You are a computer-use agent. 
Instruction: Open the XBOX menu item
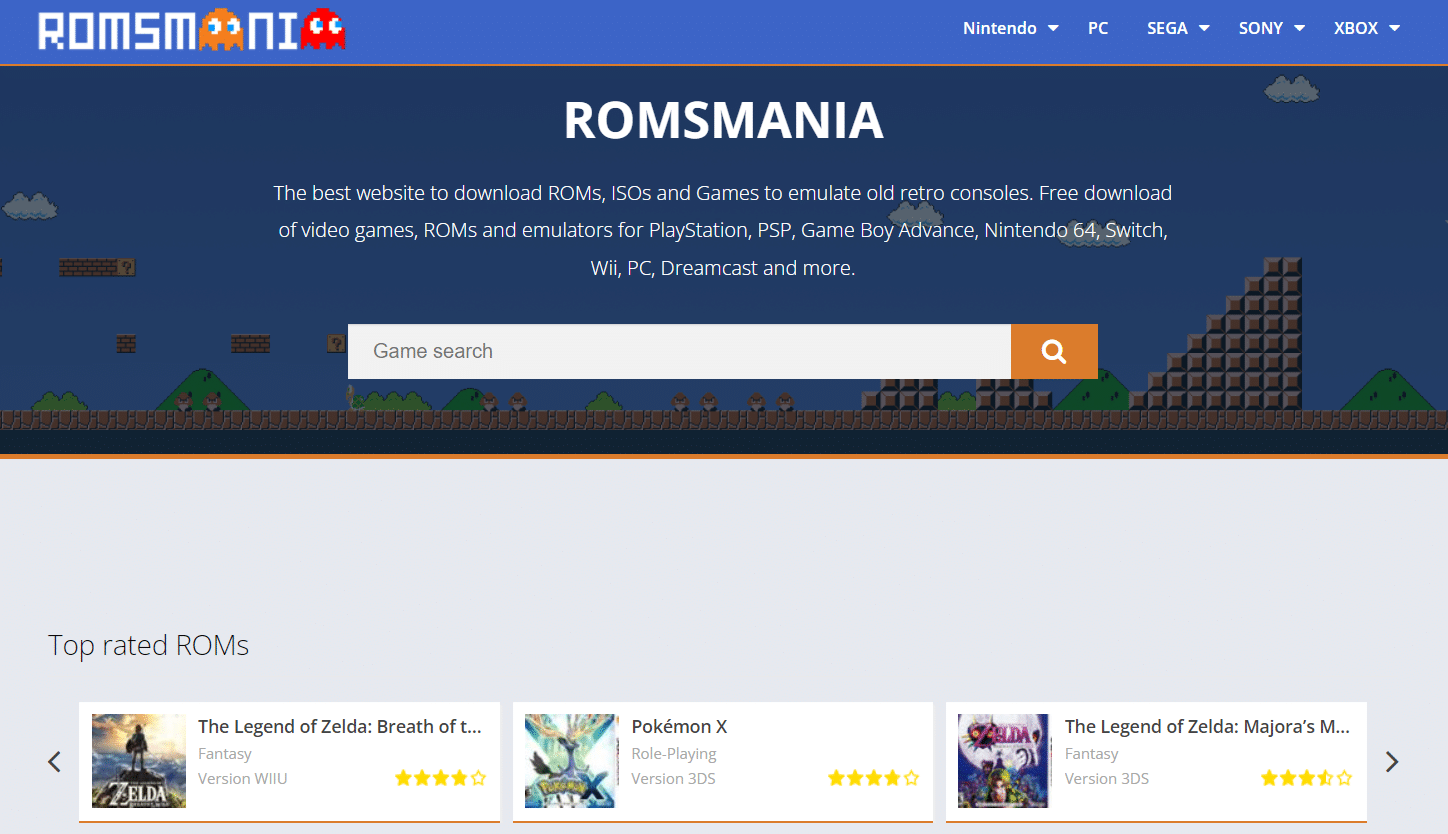point(1356,28)
